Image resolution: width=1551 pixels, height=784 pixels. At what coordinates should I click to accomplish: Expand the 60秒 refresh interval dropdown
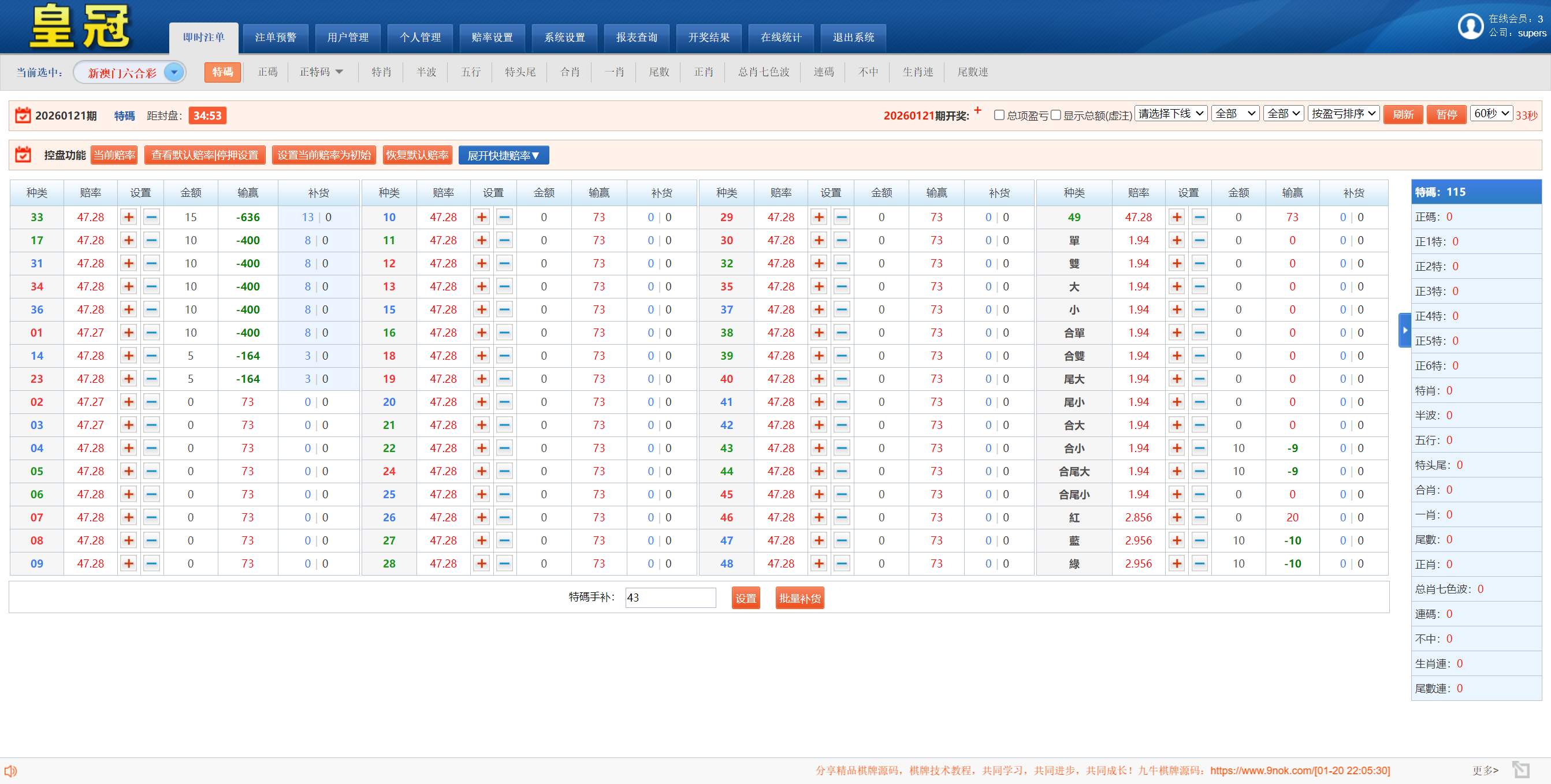pyautogui.click(x=1490, y=114)
